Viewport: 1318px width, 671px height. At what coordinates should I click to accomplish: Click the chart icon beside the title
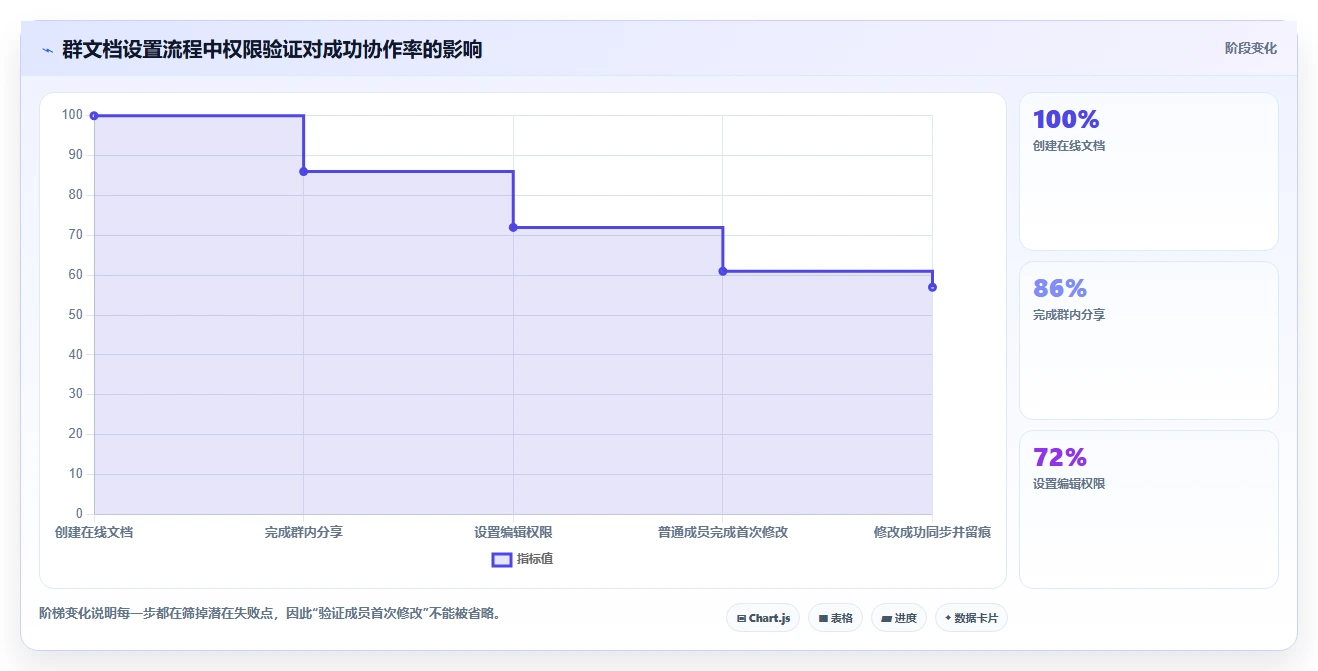(47, 50)
